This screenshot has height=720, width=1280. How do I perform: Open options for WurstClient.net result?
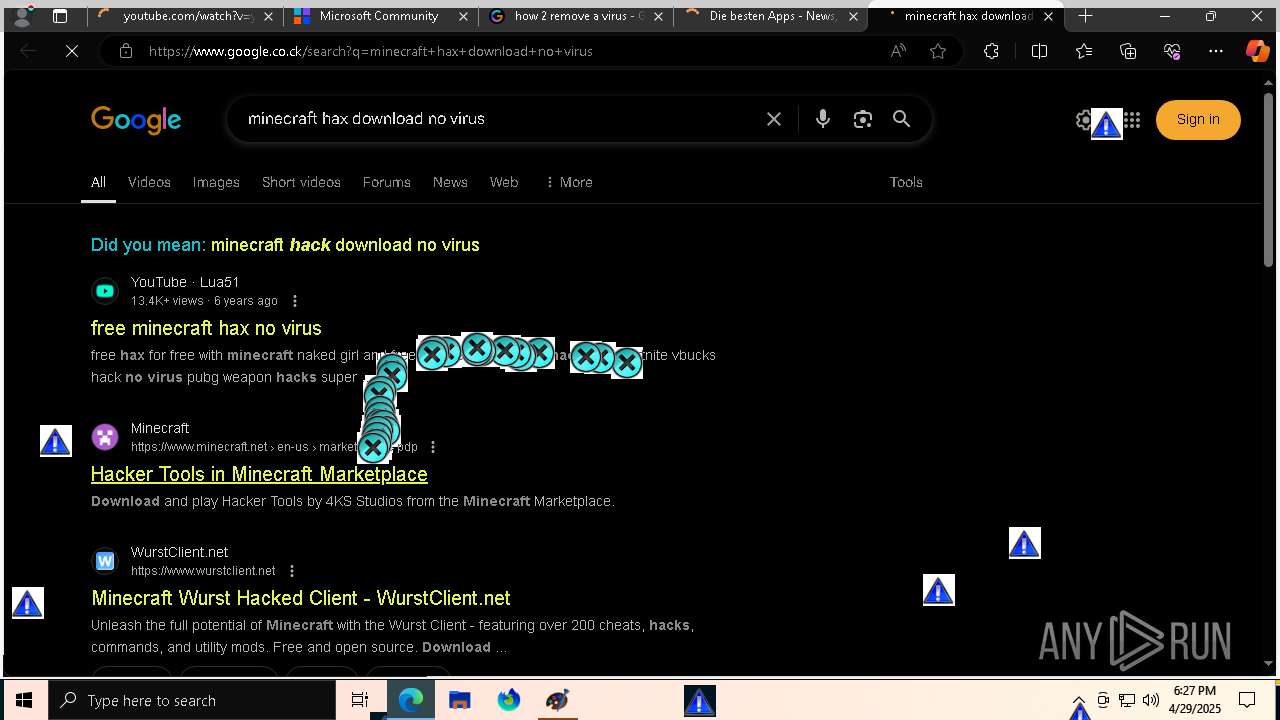click(291, 571)
